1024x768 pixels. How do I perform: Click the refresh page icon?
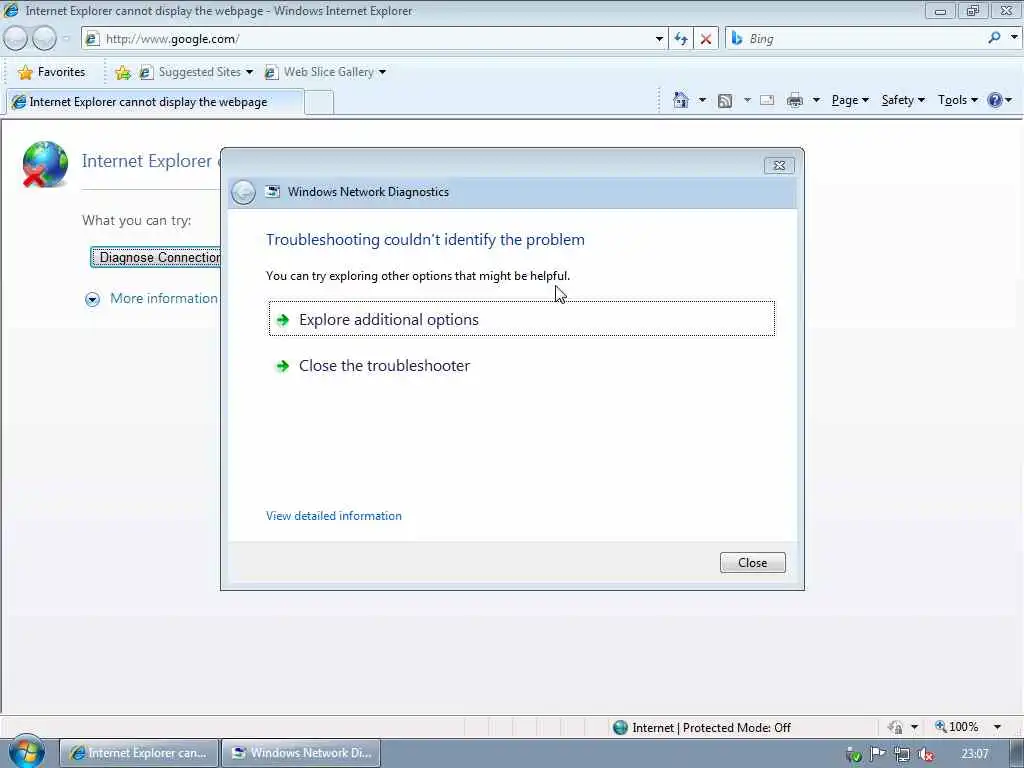(x=681, y=39)
